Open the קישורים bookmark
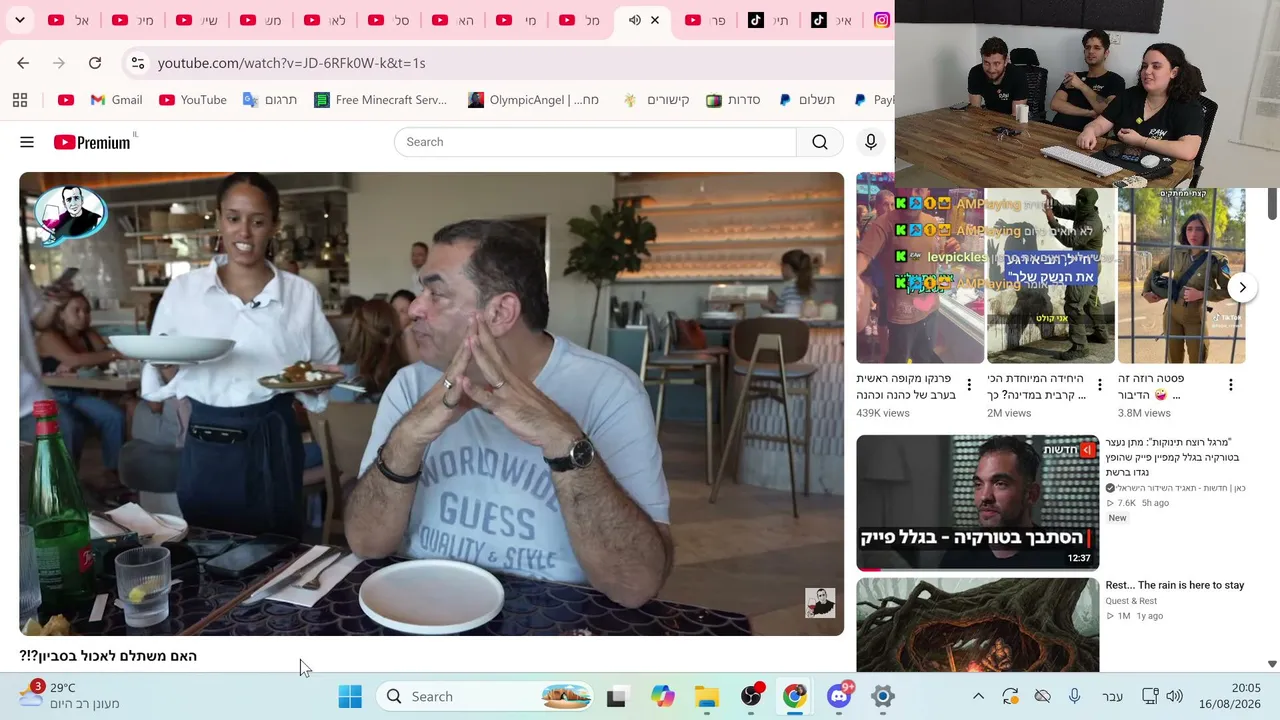This screenshot has height=720, width=1280. coord(656,100)
